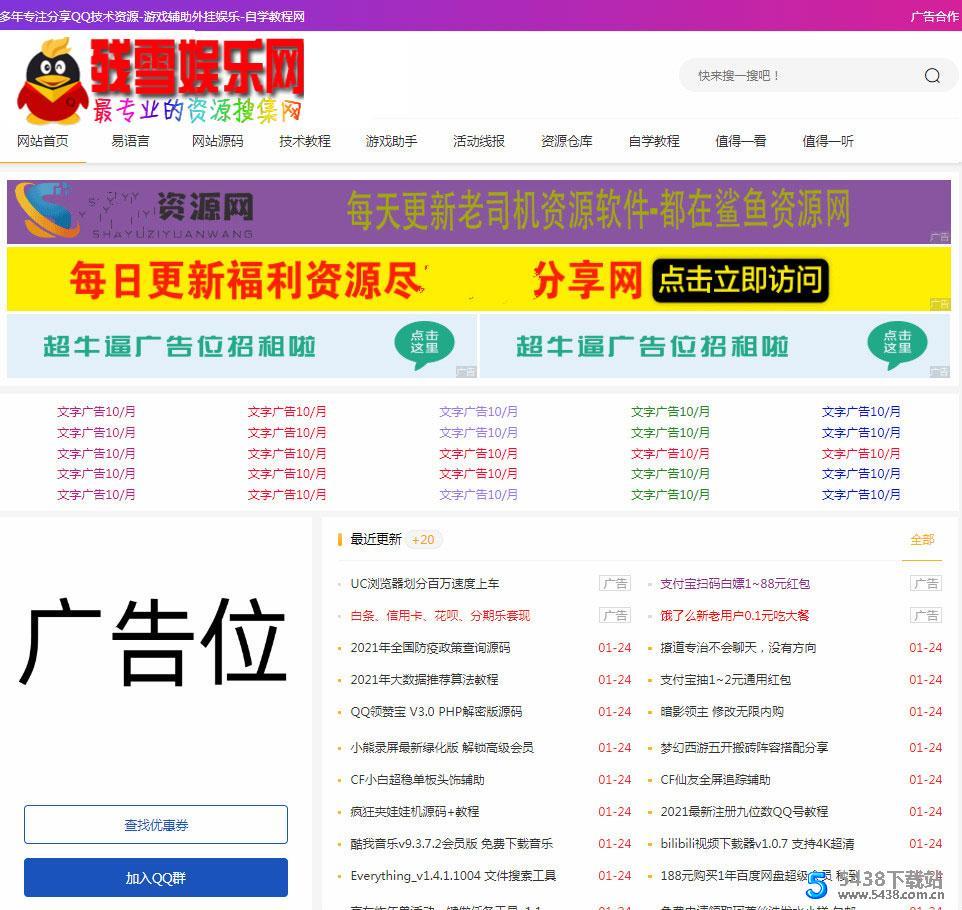962x910 pixels.
Task: Click the 点击立即访问 button on the yellow banner
Action: pos(739,281)
